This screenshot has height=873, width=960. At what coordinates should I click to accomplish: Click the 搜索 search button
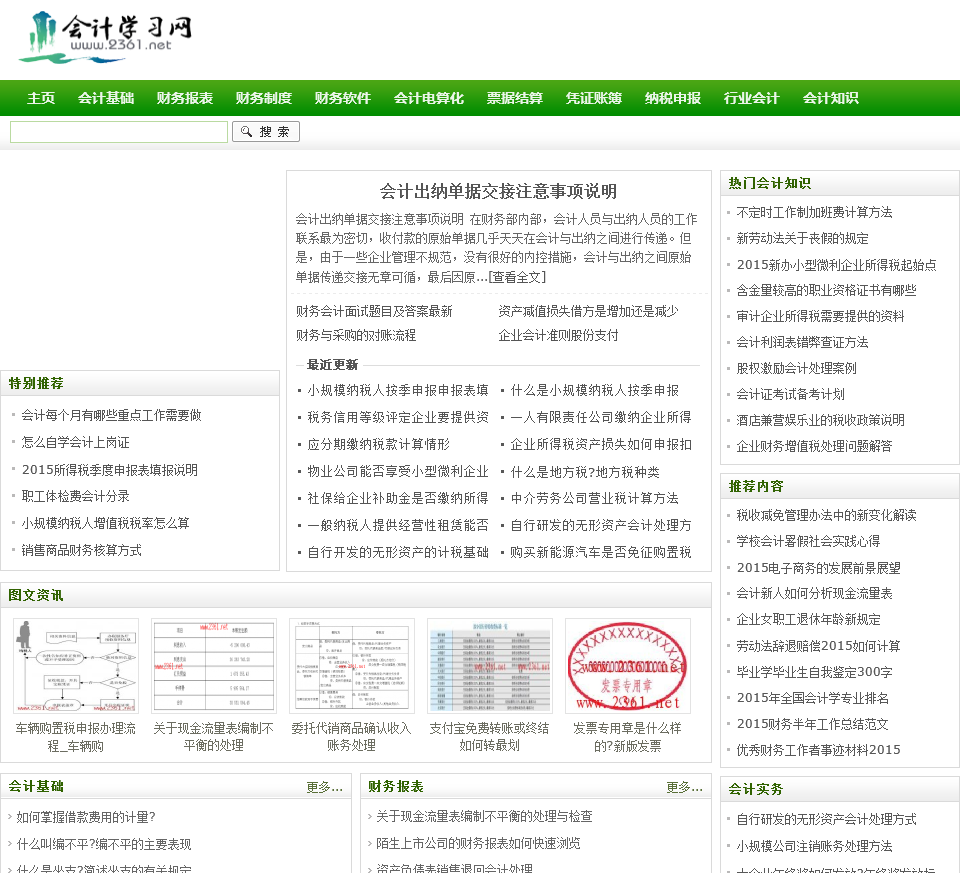pyautogui.click(x=266, y=132)
